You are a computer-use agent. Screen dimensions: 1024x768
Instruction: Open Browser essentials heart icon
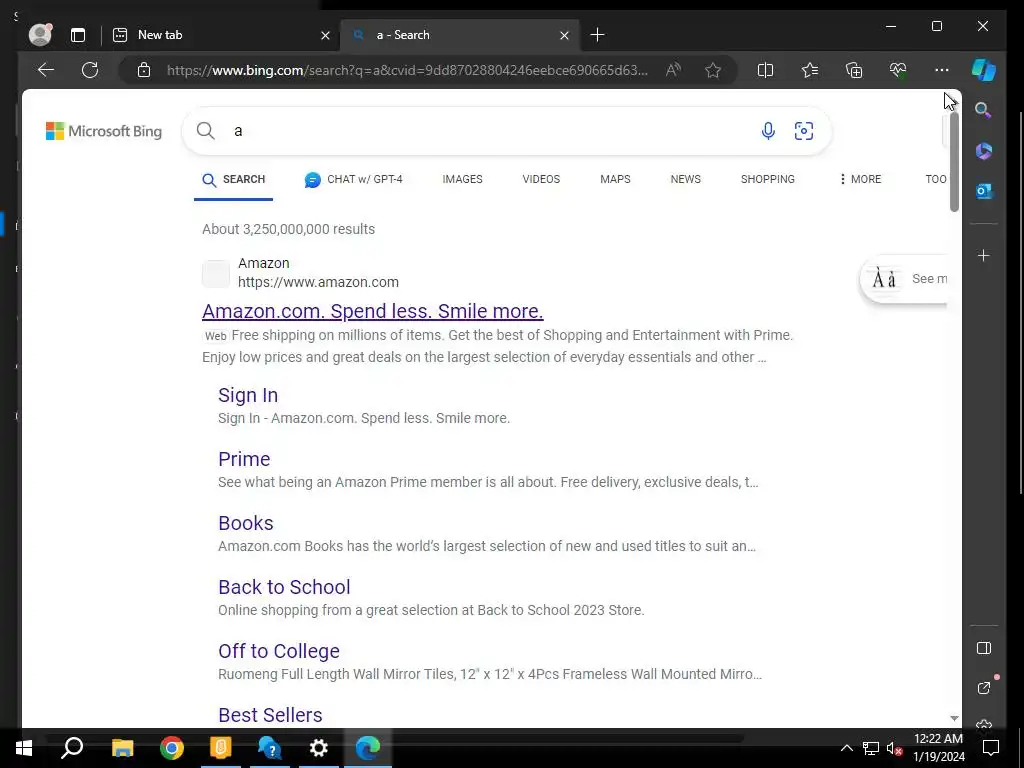(898, 70)
